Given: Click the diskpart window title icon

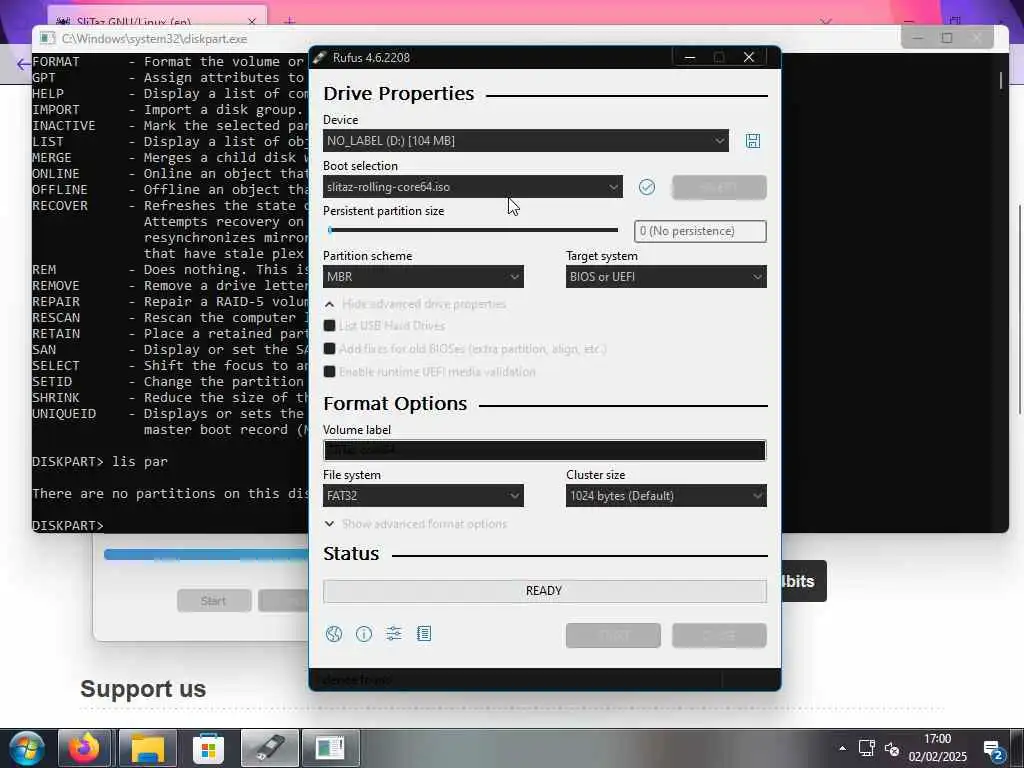Looking at the screenshot, I should pos(47,39).
